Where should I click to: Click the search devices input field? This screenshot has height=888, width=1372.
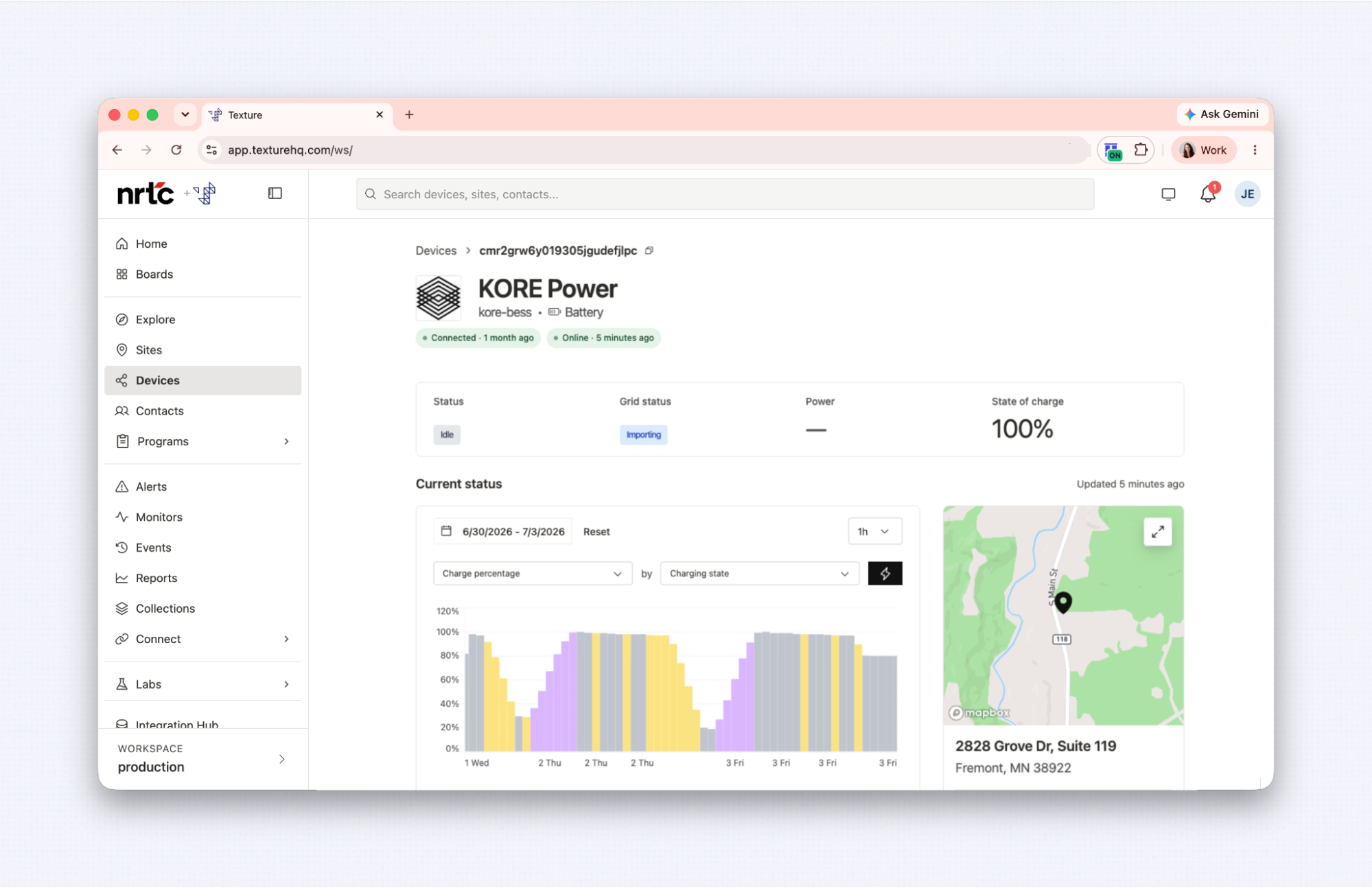coord(725,194)
